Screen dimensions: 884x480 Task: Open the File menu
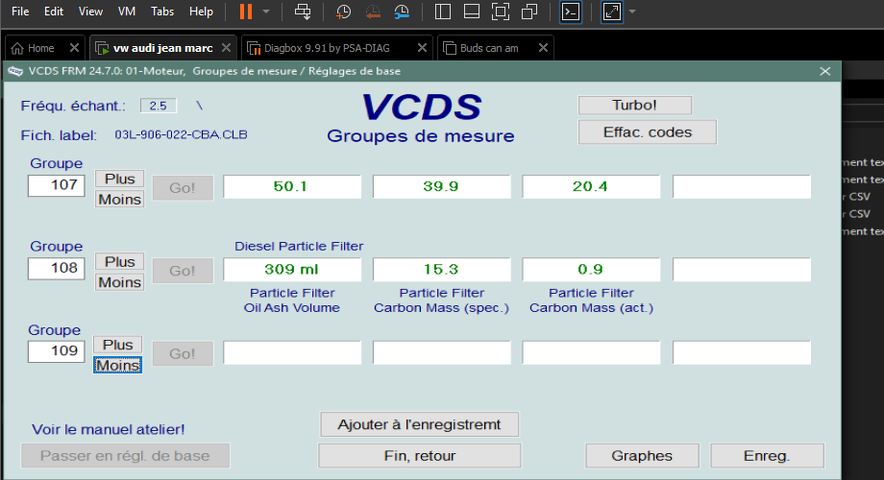coord(20,11)
